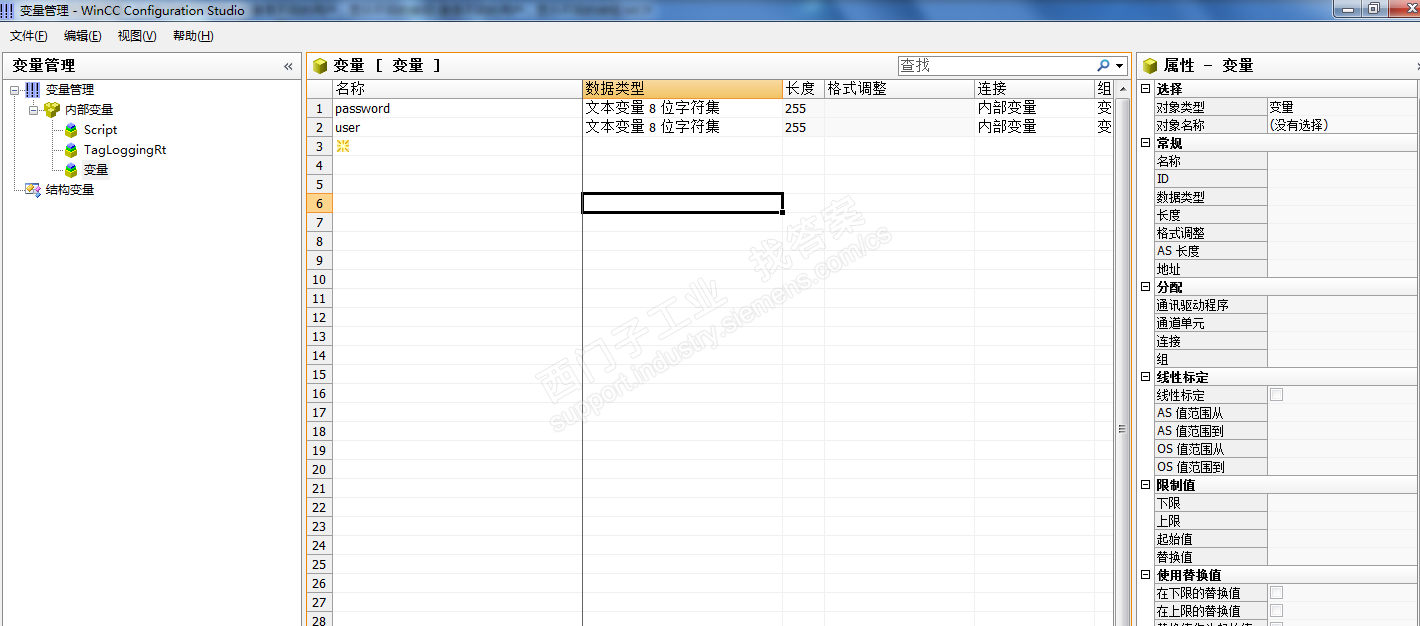Click the 连接 column header
The width and height of the screenshot is (1420, 626).
(x=1034, y=89)
